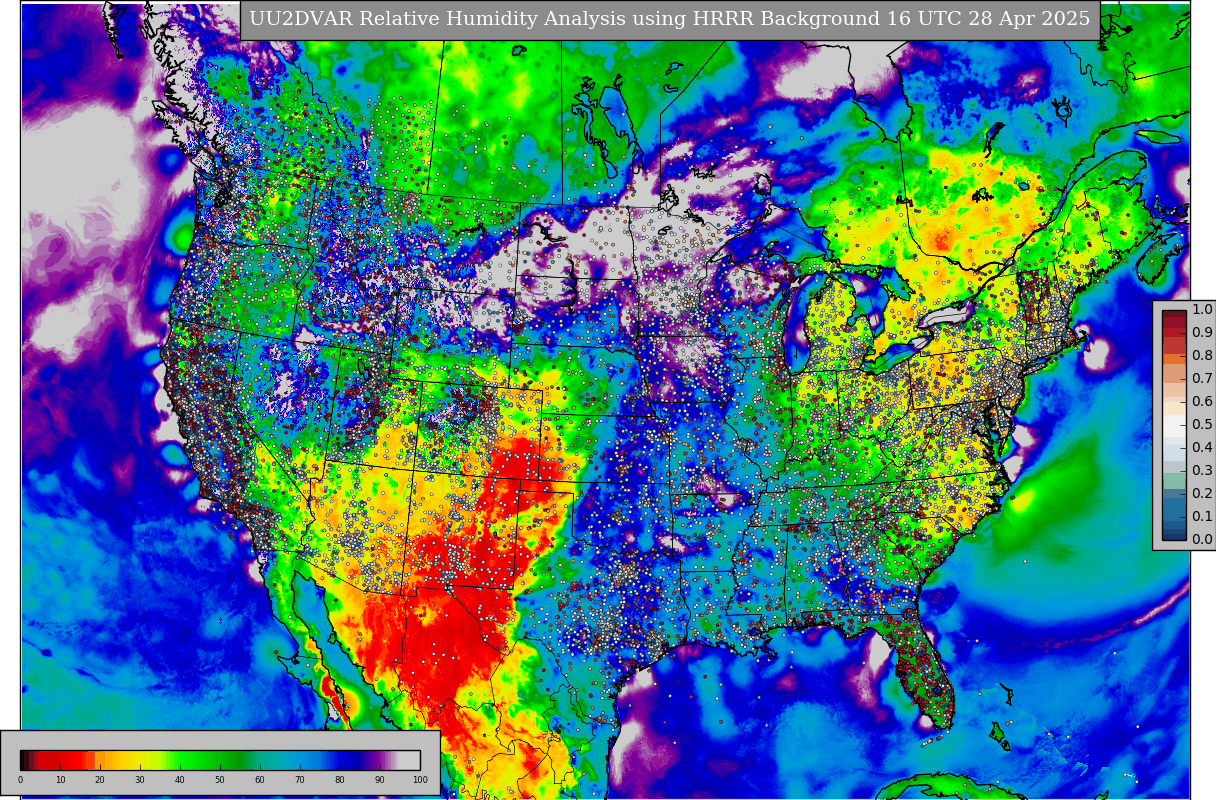1216x800 pixels.
Task: Click the '90' tick label on the horizontal humidity colorbar
Action: pos(380,780)
